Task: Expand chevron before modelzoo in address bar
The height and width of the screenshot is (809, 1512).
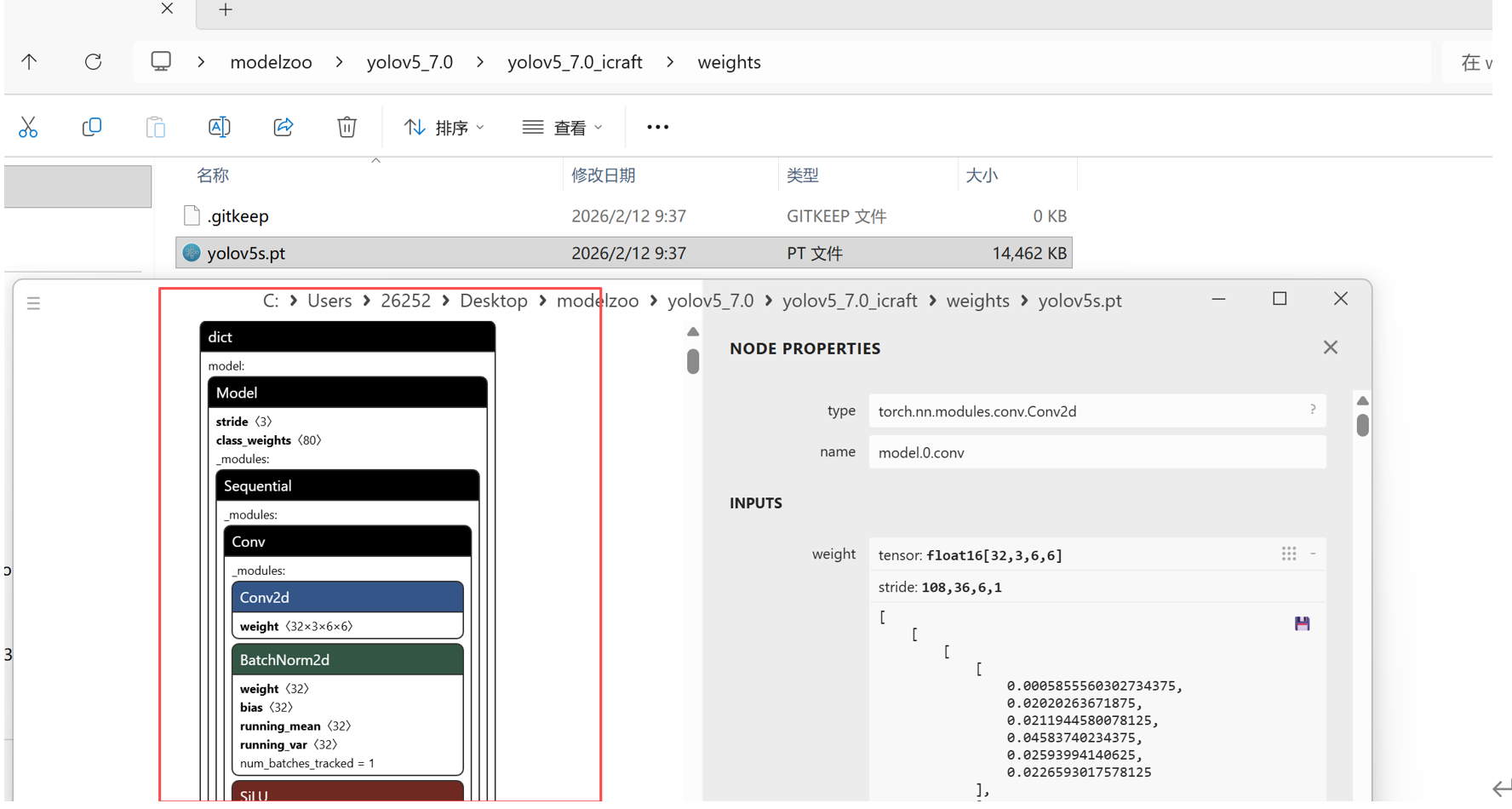Action: 201,62
